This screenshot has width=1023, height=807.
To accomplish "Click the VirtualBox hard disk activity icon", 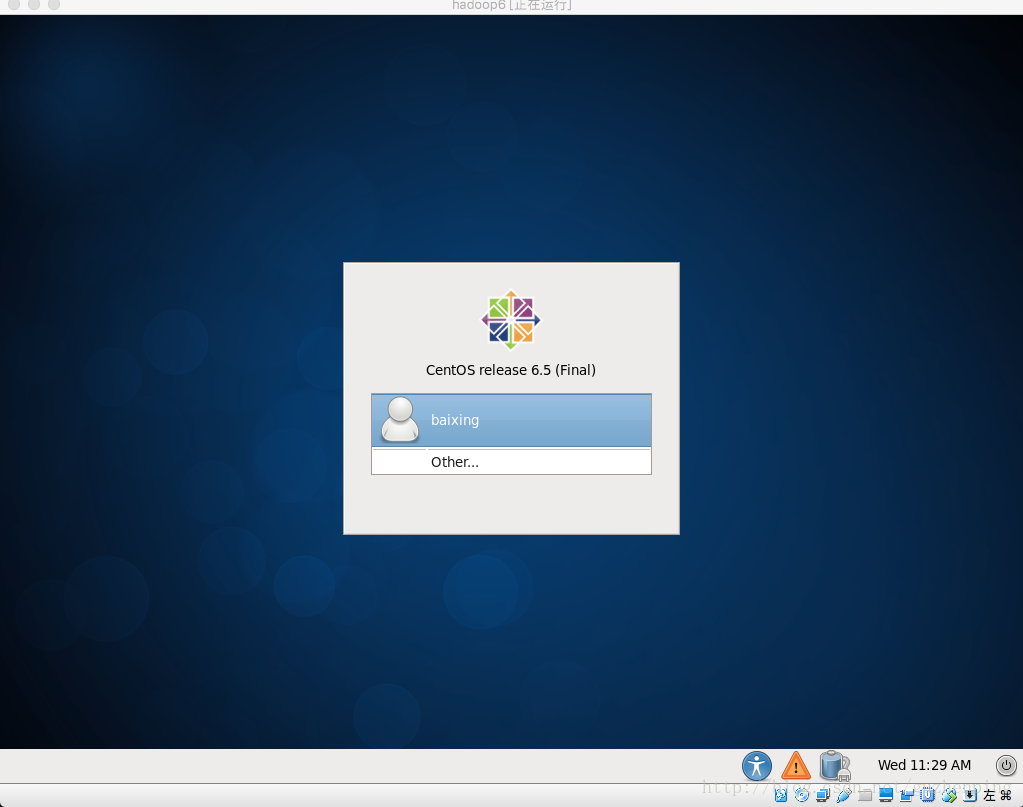I will [781, 795].
